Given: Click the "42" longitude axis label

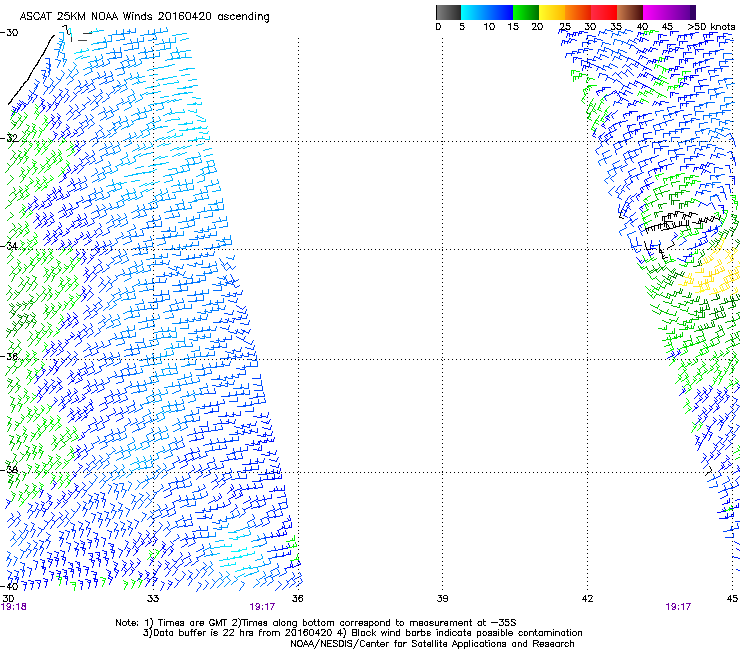Looking at the screenshot, I should click(x=588, y=599).
